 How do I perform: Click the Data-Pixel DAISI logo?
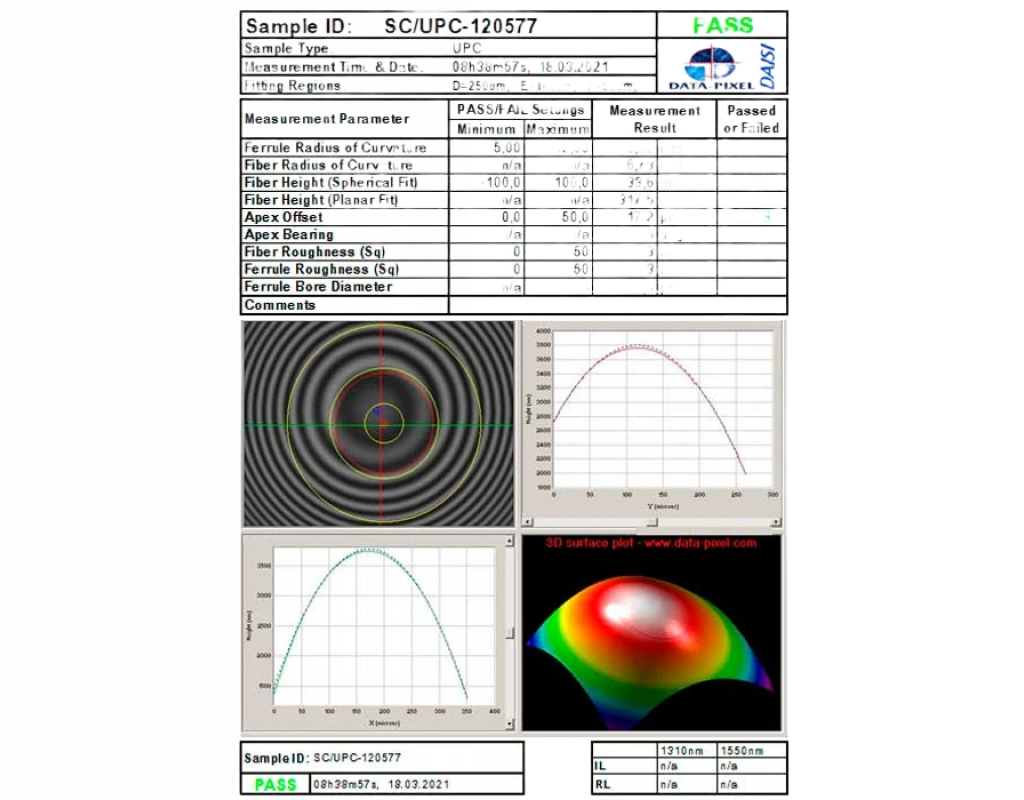click(x=721, y=67)
